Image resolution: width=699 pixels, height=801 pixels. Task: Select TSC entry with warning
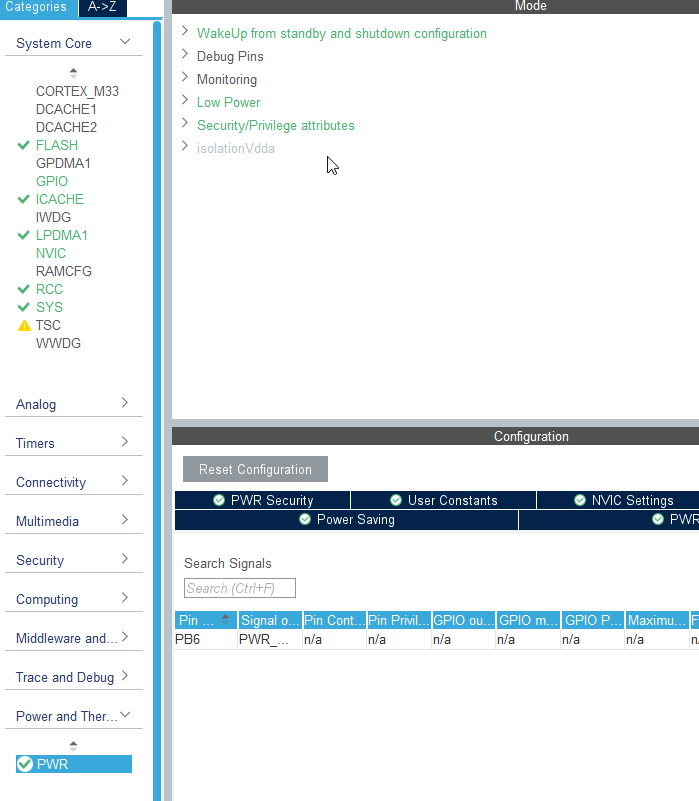(48, 325)
